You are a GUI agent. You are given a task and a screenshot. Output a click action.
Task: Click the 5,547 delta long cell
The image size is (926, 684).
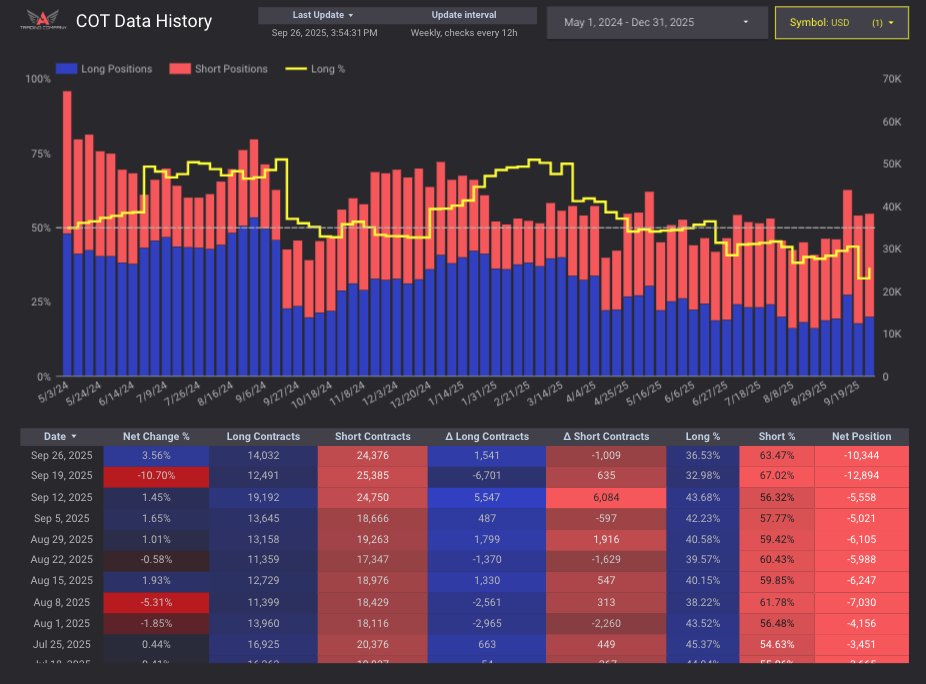[x=487, y=497]
